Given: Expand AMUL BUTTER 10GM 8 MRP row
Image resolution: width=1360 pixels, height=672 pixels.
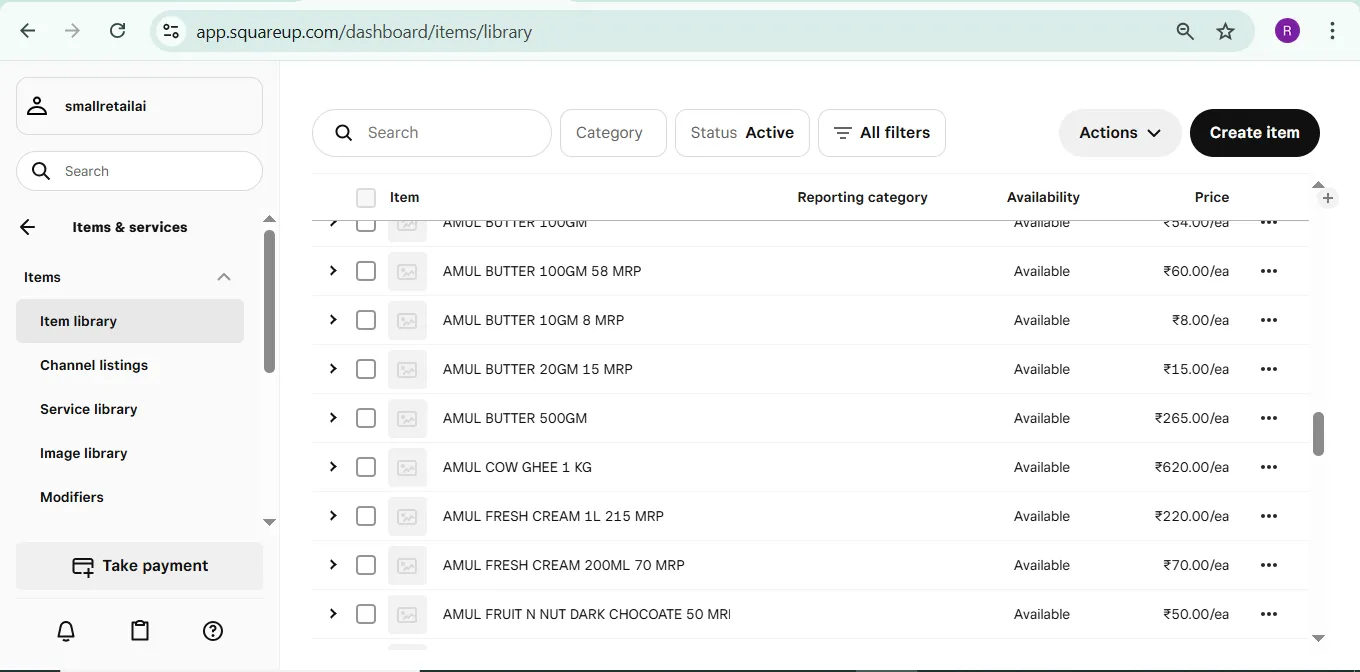Looking at the screenshot, I should pyautogui.click(x=333, y=320).
